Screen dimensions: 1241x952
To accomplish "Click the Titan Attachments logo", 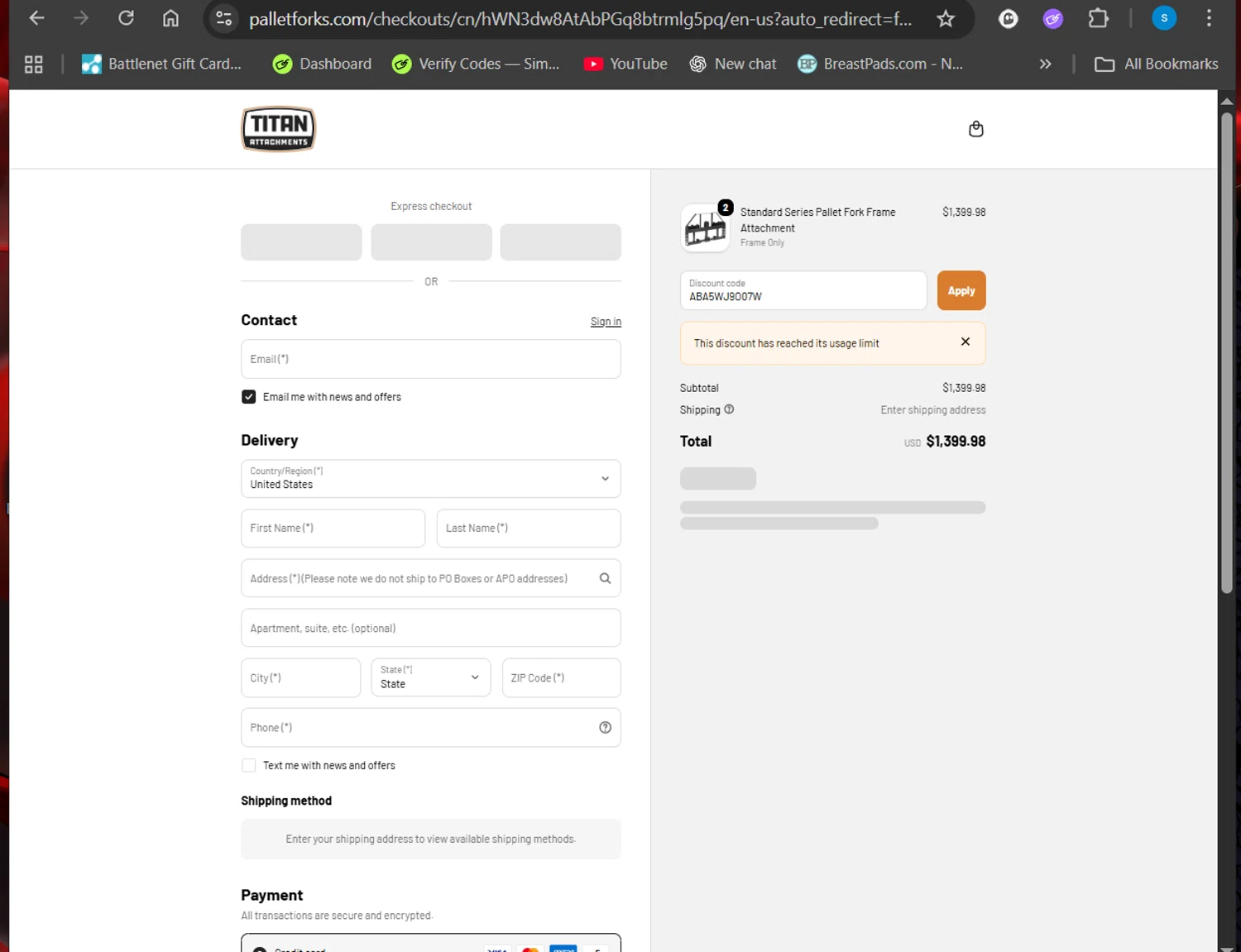I will point(278,129).
